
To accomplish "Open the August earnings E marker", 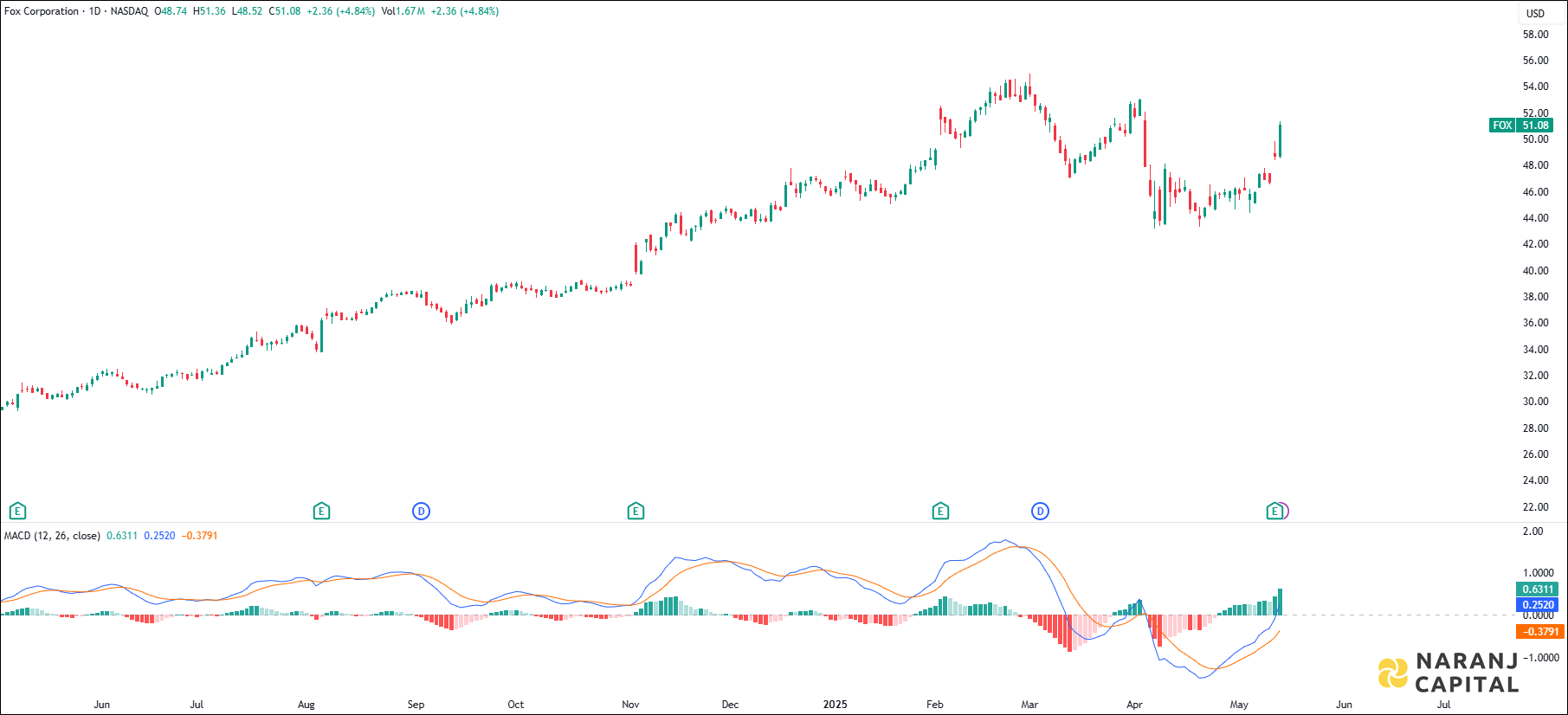I will (321, 511).
